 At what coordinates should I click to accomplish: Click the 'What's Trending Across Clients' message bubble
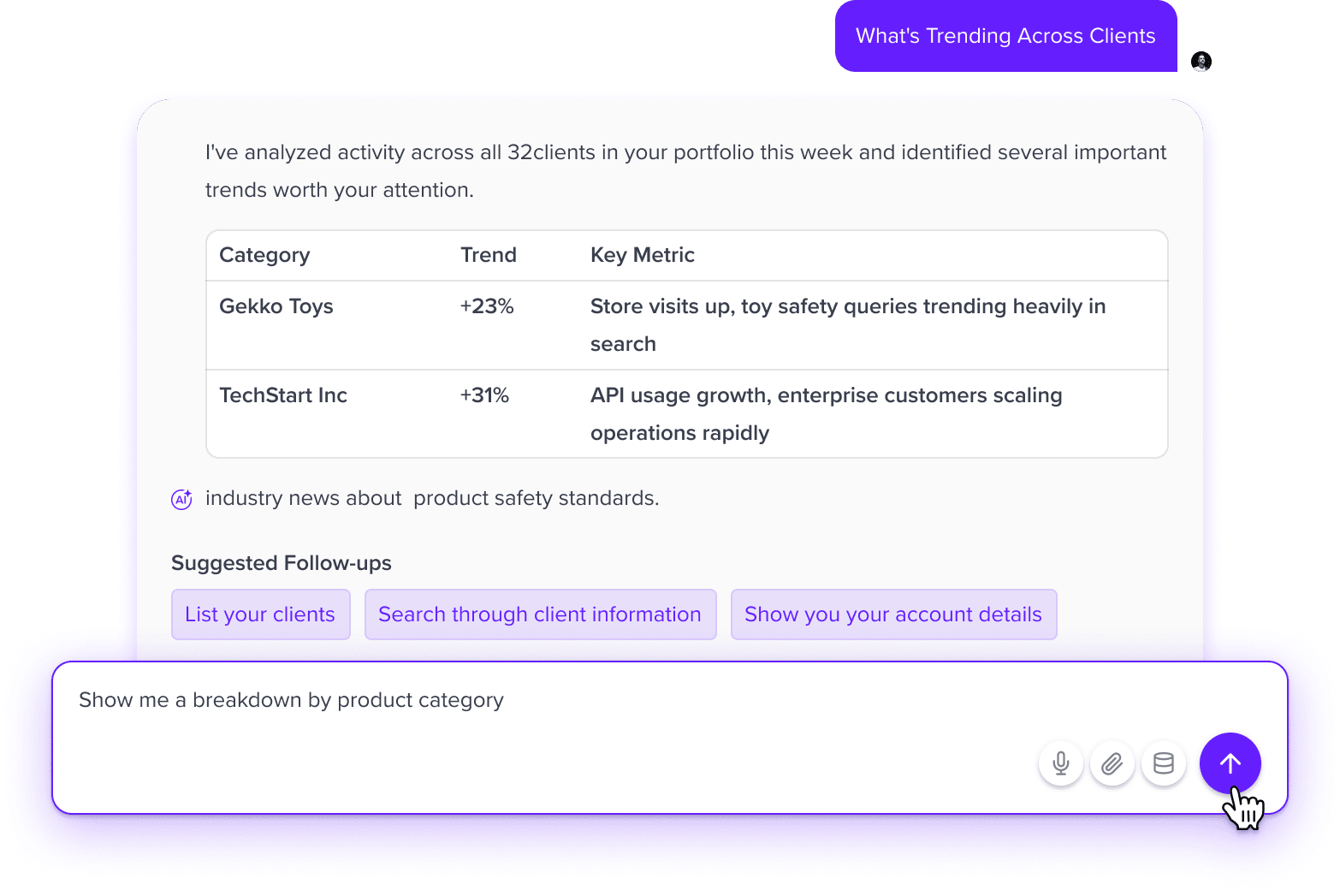tap(1005, 36)
